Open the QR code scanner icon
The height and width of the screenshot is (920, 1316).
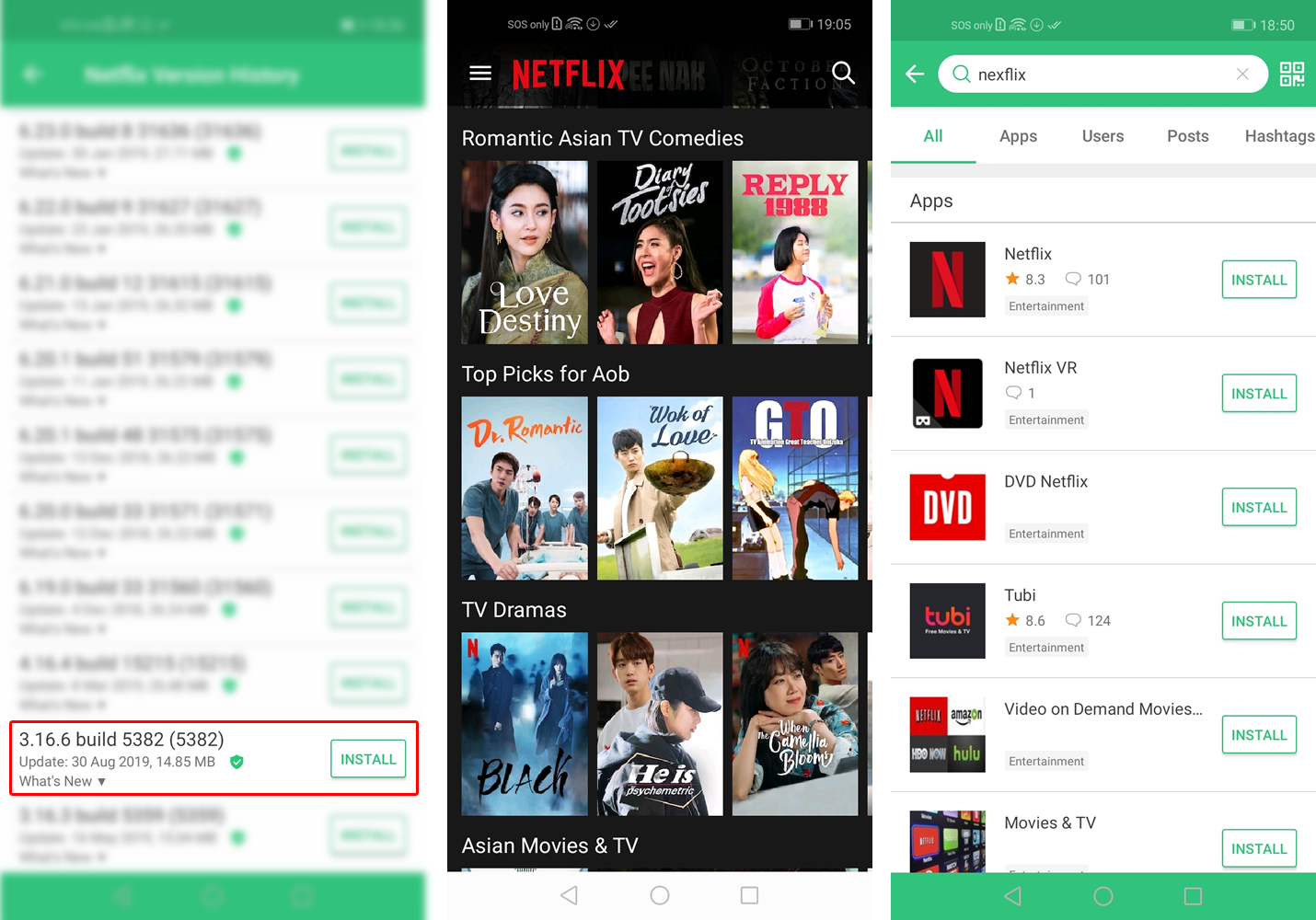1292,74
